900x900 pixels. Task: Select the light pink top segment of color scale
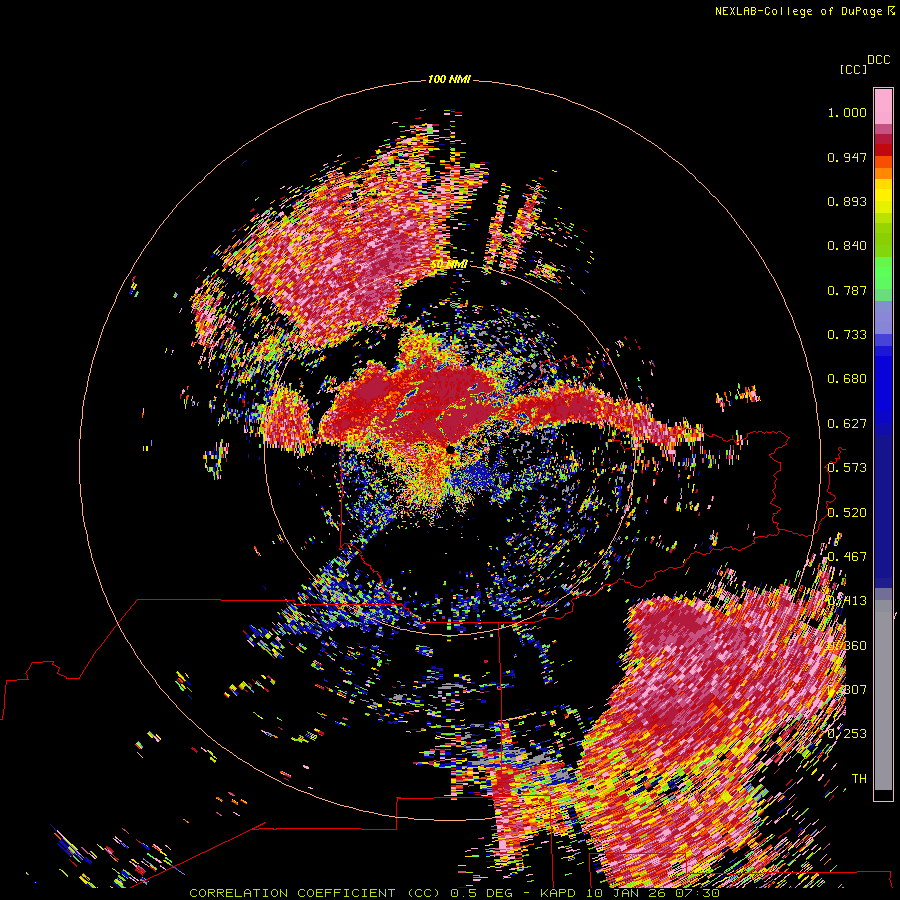(883, 107)
